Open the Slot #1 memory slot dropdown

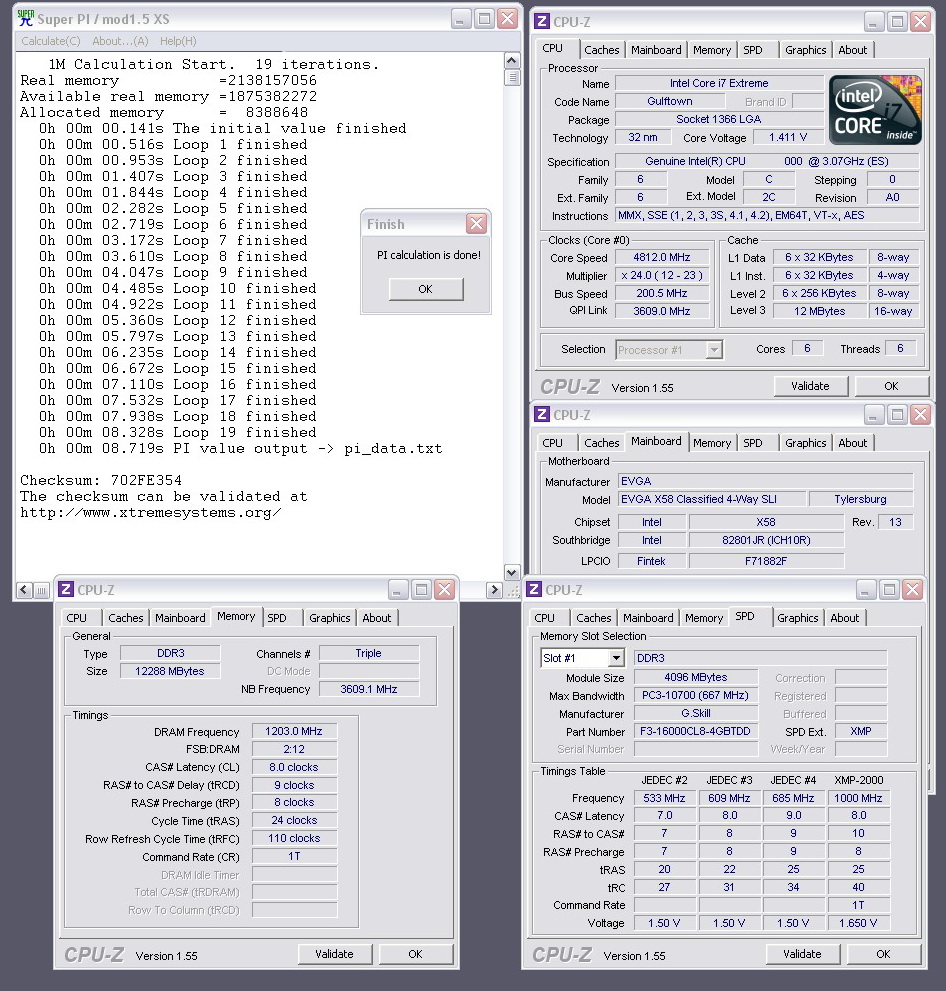pos(616,658)
